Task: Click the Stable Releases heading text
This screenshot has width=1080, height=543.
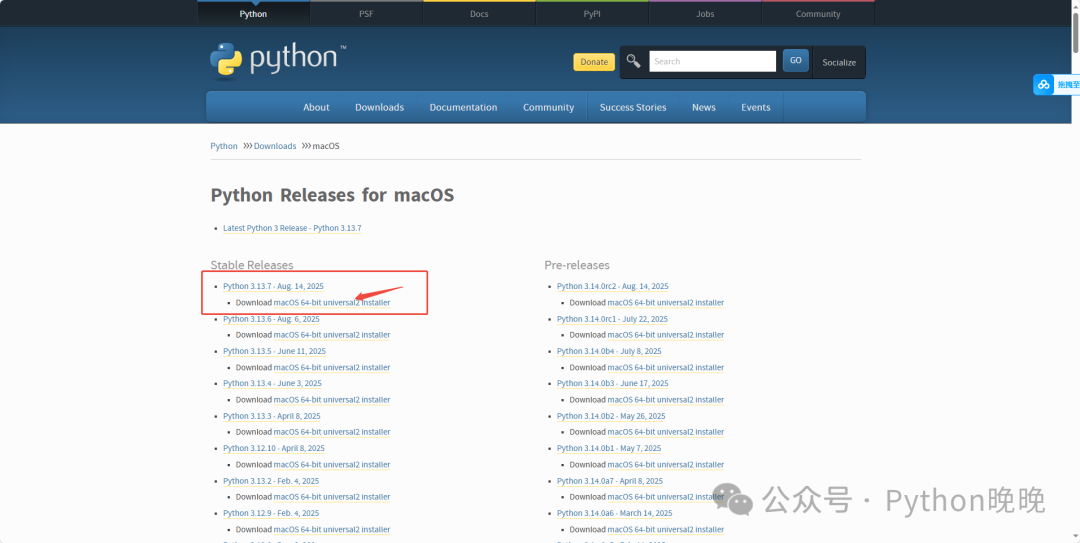Action: tap(252, 265)
